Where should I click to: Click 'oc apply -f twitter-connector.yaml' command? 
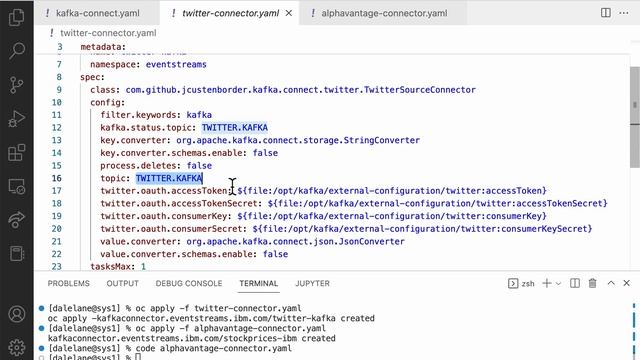tap(218, 308)
